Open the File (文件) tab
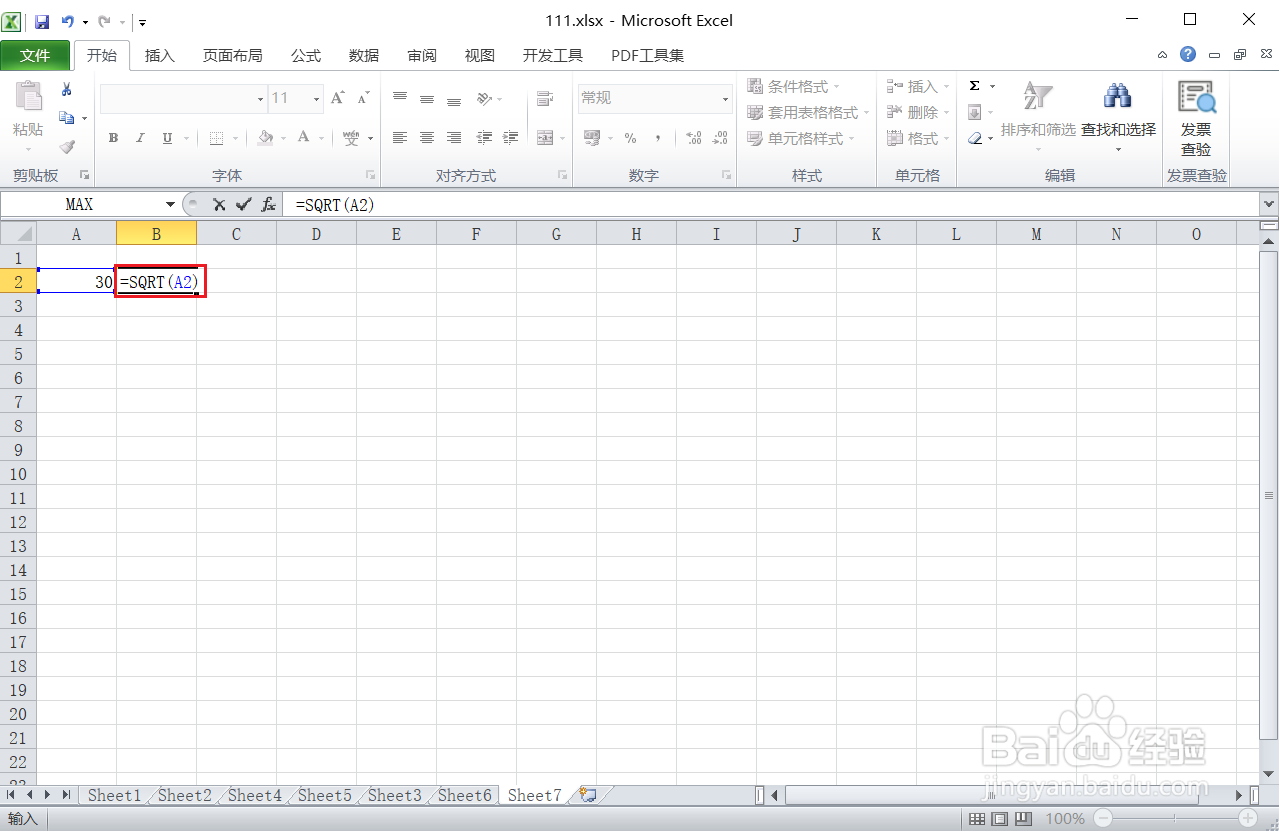Image resolution: width=1279 pixels, height=831 pixels. pyautogui.click(x=35, y=55)
